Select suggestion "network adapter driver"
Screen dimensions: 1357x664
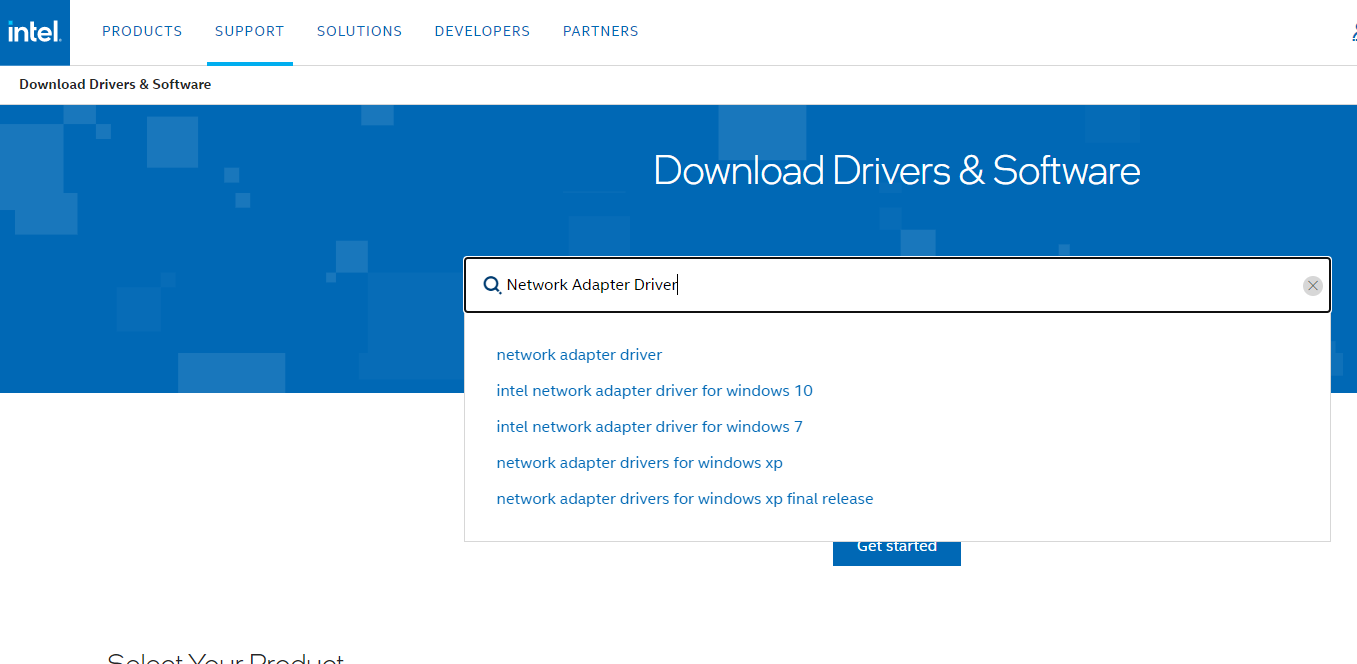[x=579, y=355]
